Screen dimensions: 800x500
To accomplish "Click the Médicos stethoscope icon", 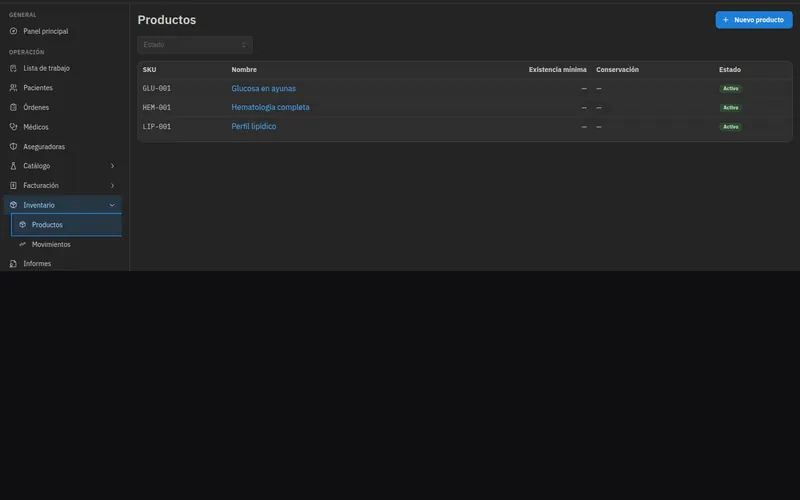I will click(13, 127).
